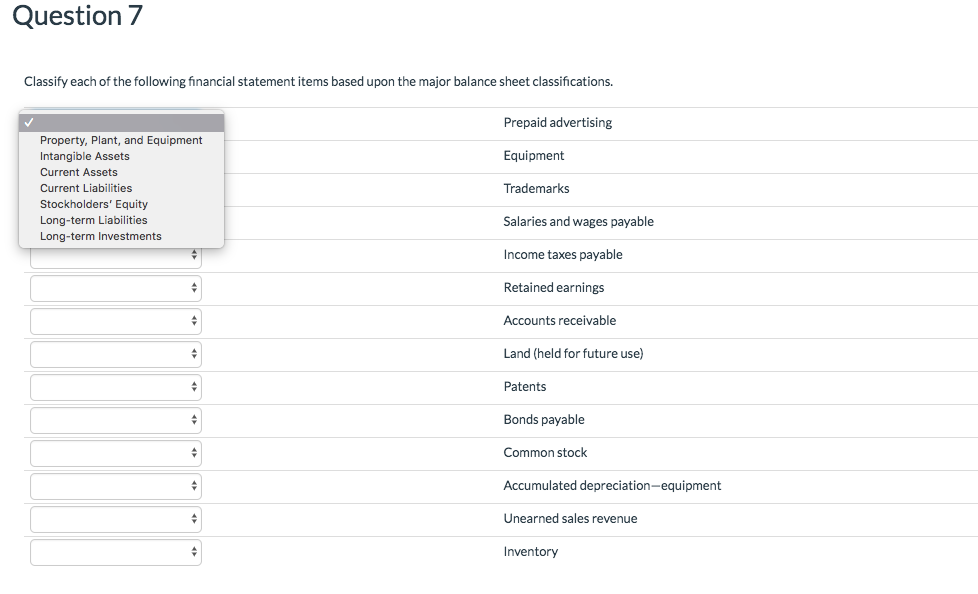Select the blank checked option at top of menu
978x594 pixels.
pyautogui.click(x=121, y=123)
